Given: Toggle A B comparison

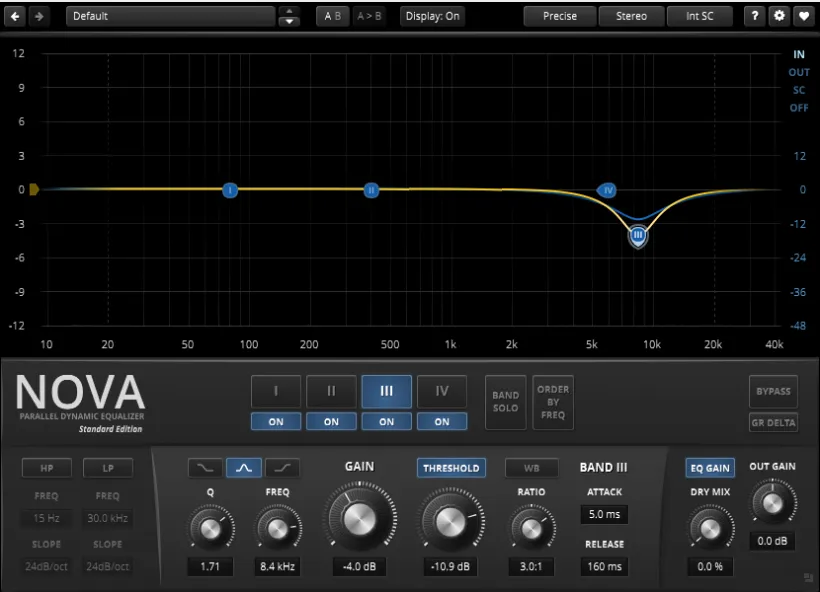Looking at the screenshot, I should [333, 16].
